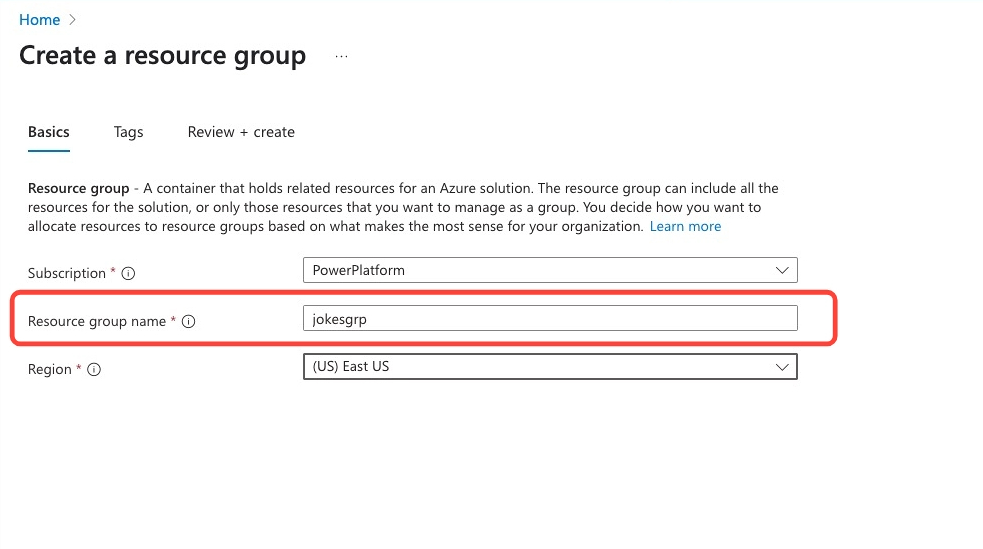
Task: Click the breadcrumb chevron after Home
Action: pyautogui.click(x=73, y=20)
